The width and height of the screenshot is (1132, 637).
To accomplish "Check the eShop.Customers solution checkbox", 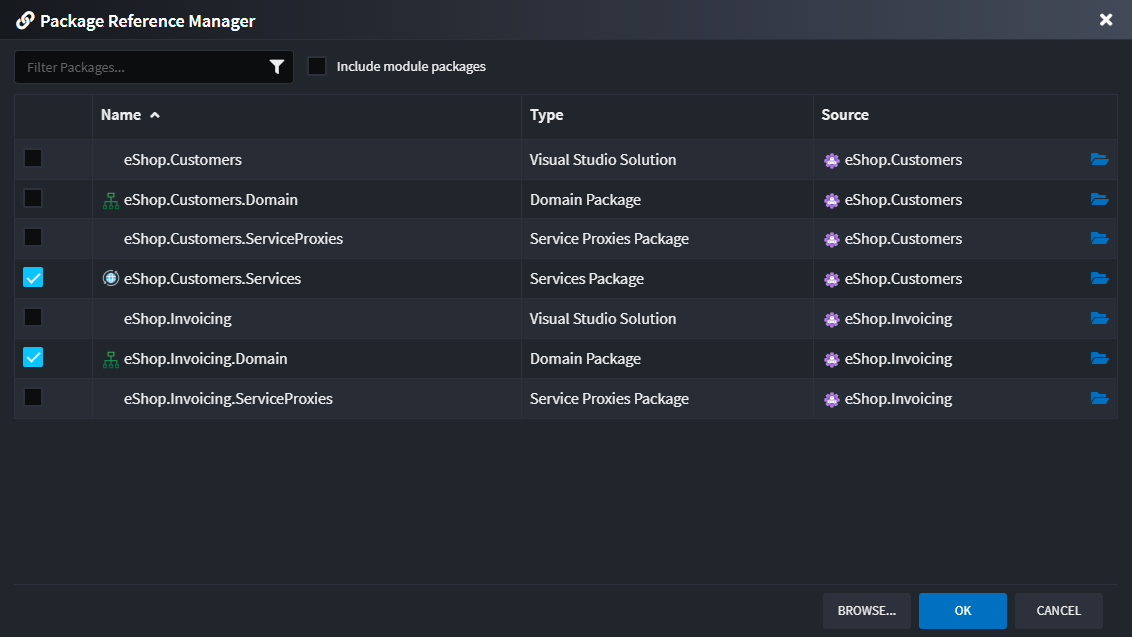I will tap(32, 158).
